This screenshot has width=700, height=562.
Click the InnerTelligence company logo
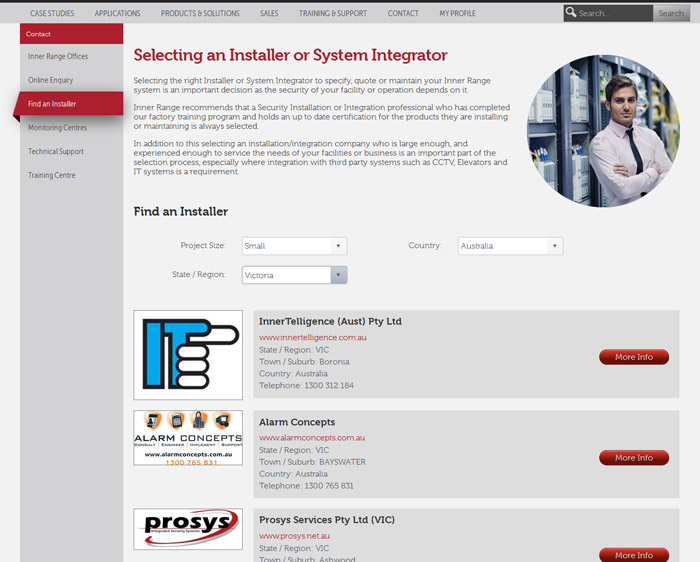188,355
